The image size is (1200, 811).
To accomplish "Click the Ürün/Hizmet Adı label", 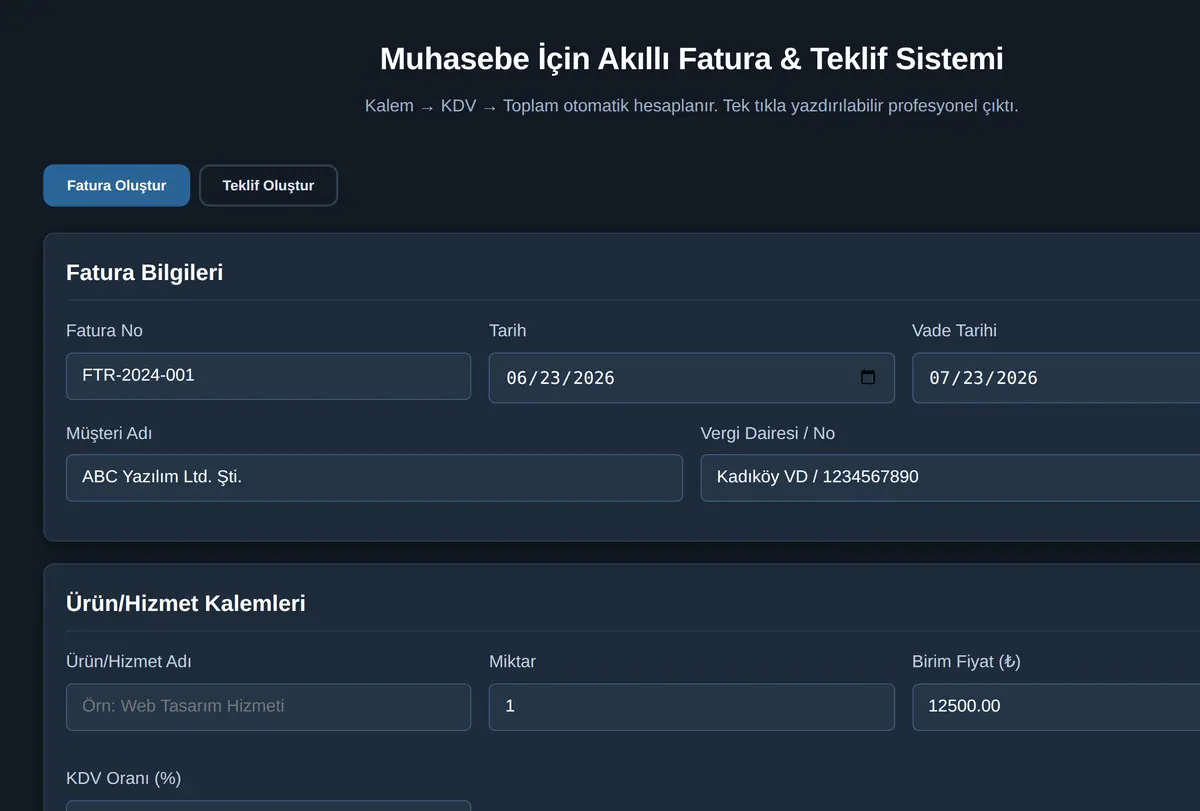I will click(128, 662).
